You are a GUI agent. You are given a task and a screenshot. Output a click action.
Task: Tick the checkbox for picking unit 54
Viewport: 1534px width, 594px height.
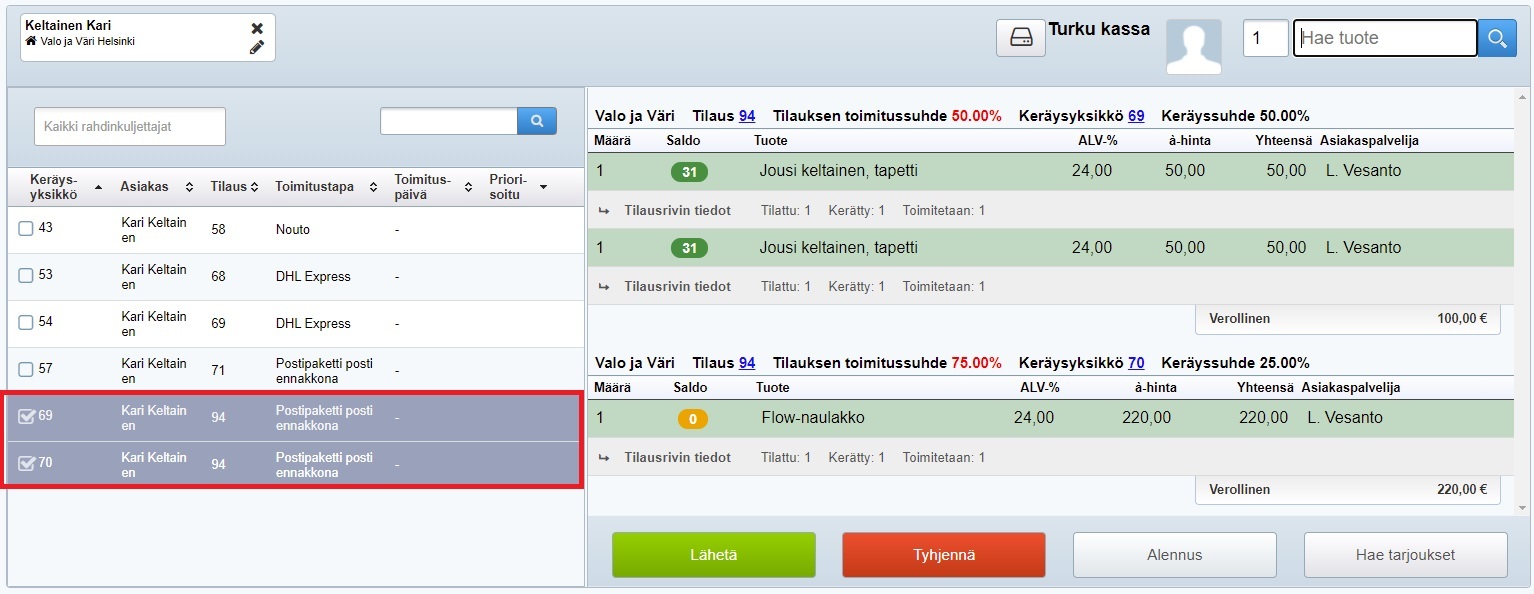[26, 323]
